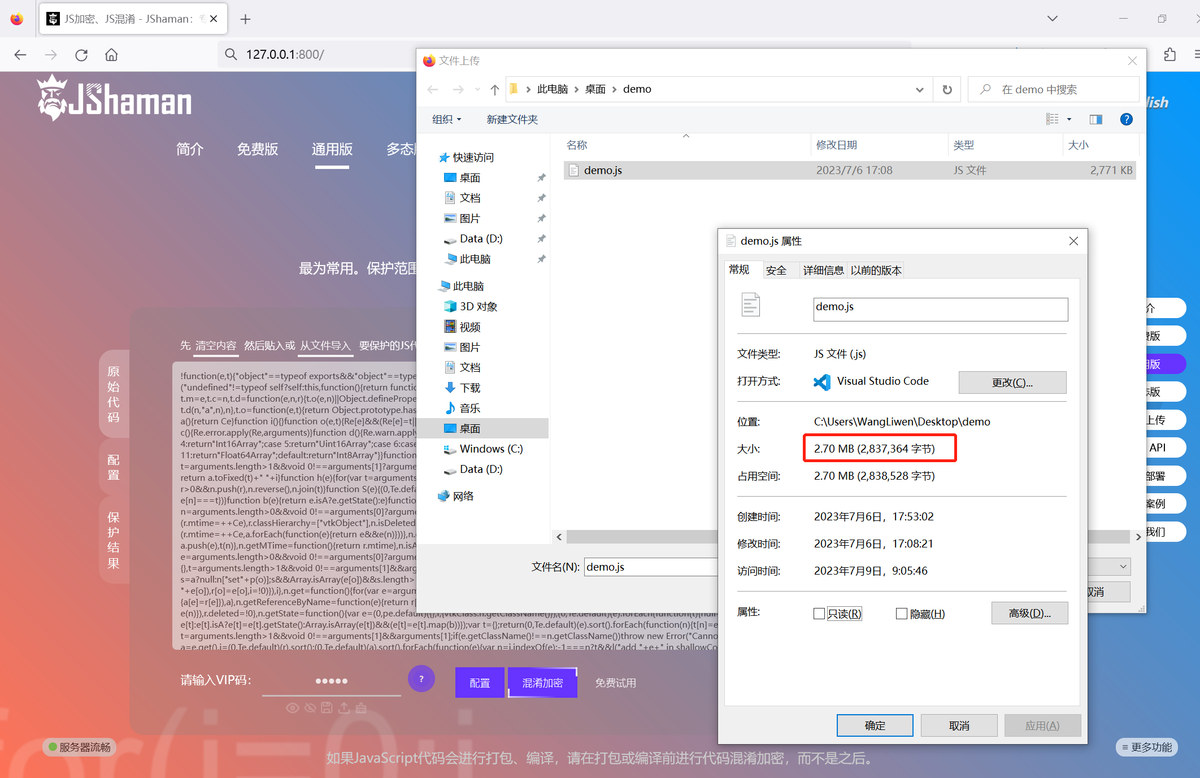This screenshot has width=1200, height=778.
Task: Select 网络 in navigation tree
Action: tap(456, 496)
